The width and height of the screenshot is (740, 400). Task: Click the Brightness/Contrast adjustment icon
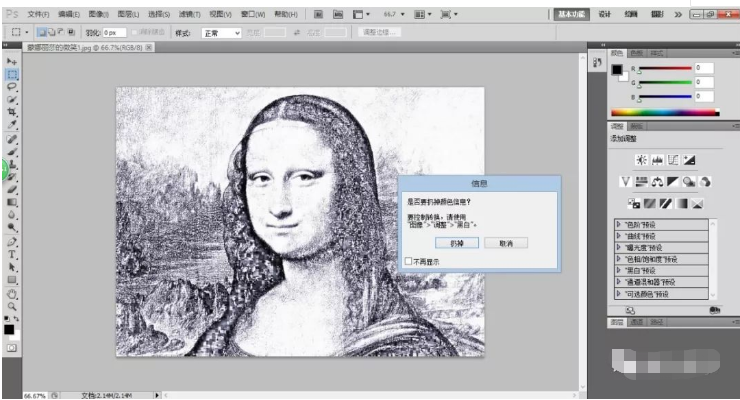click(641, 160)
